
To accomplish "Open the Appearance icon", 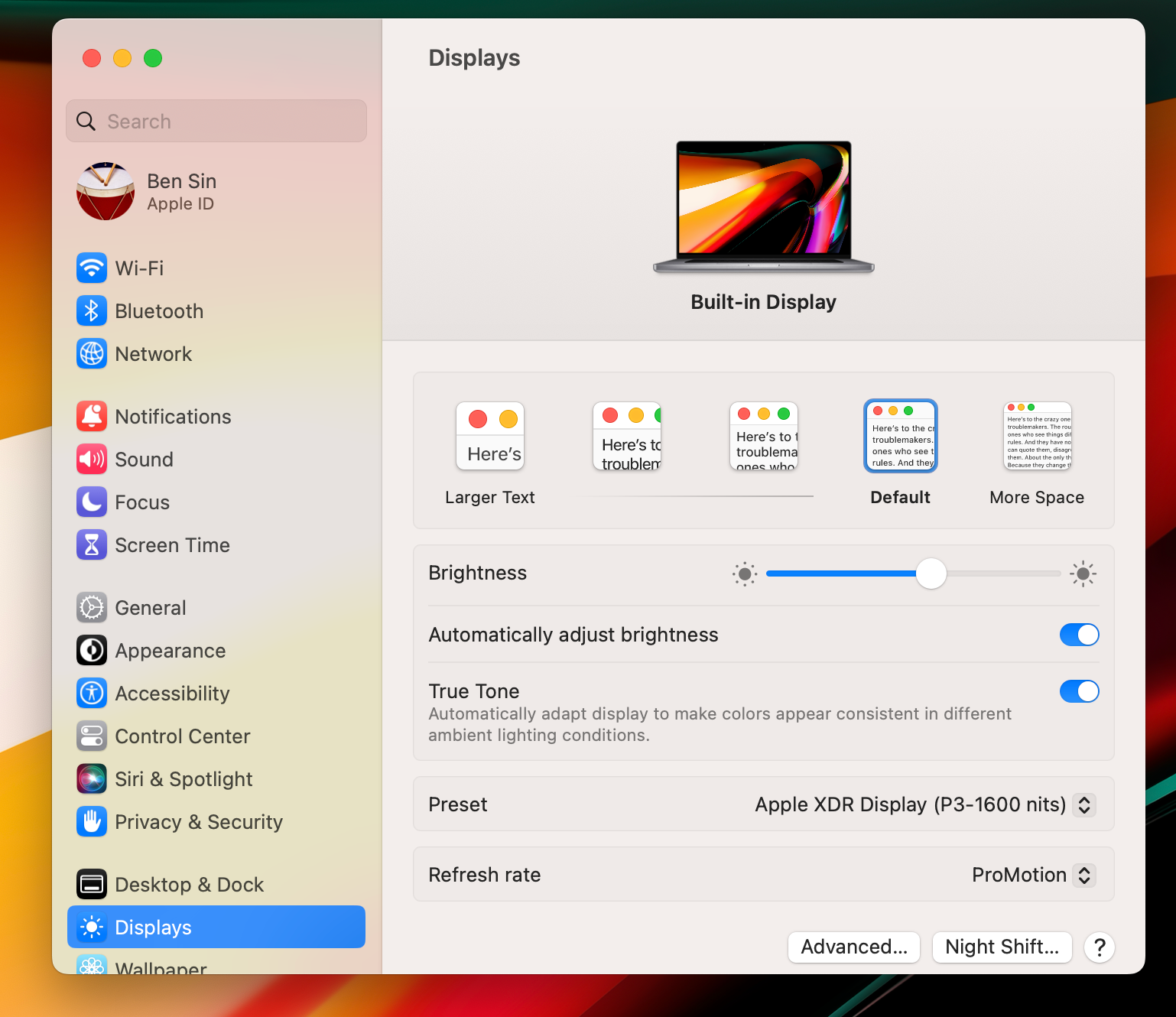I will 92,650.
